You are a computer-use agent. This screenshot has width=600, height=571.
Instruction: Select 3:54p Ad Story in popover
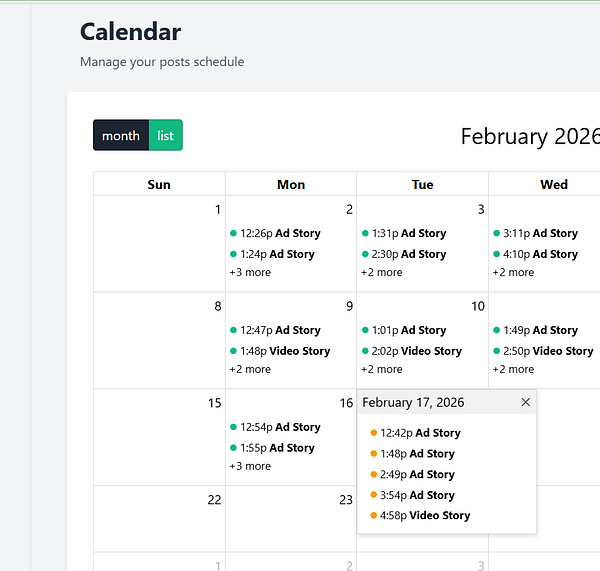pyautogui.click(x=417, y=495)
